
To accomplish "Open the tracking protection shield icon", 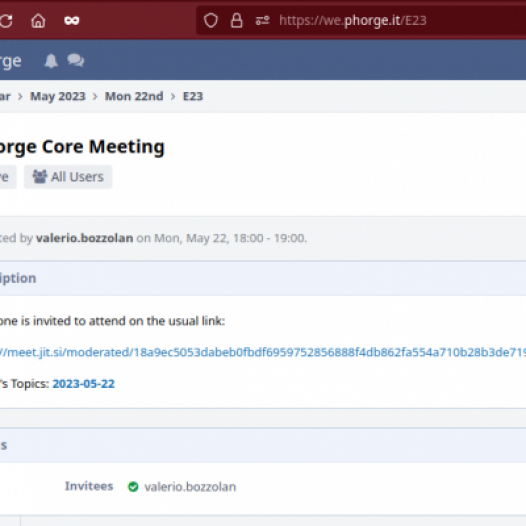I will point(211,20).
